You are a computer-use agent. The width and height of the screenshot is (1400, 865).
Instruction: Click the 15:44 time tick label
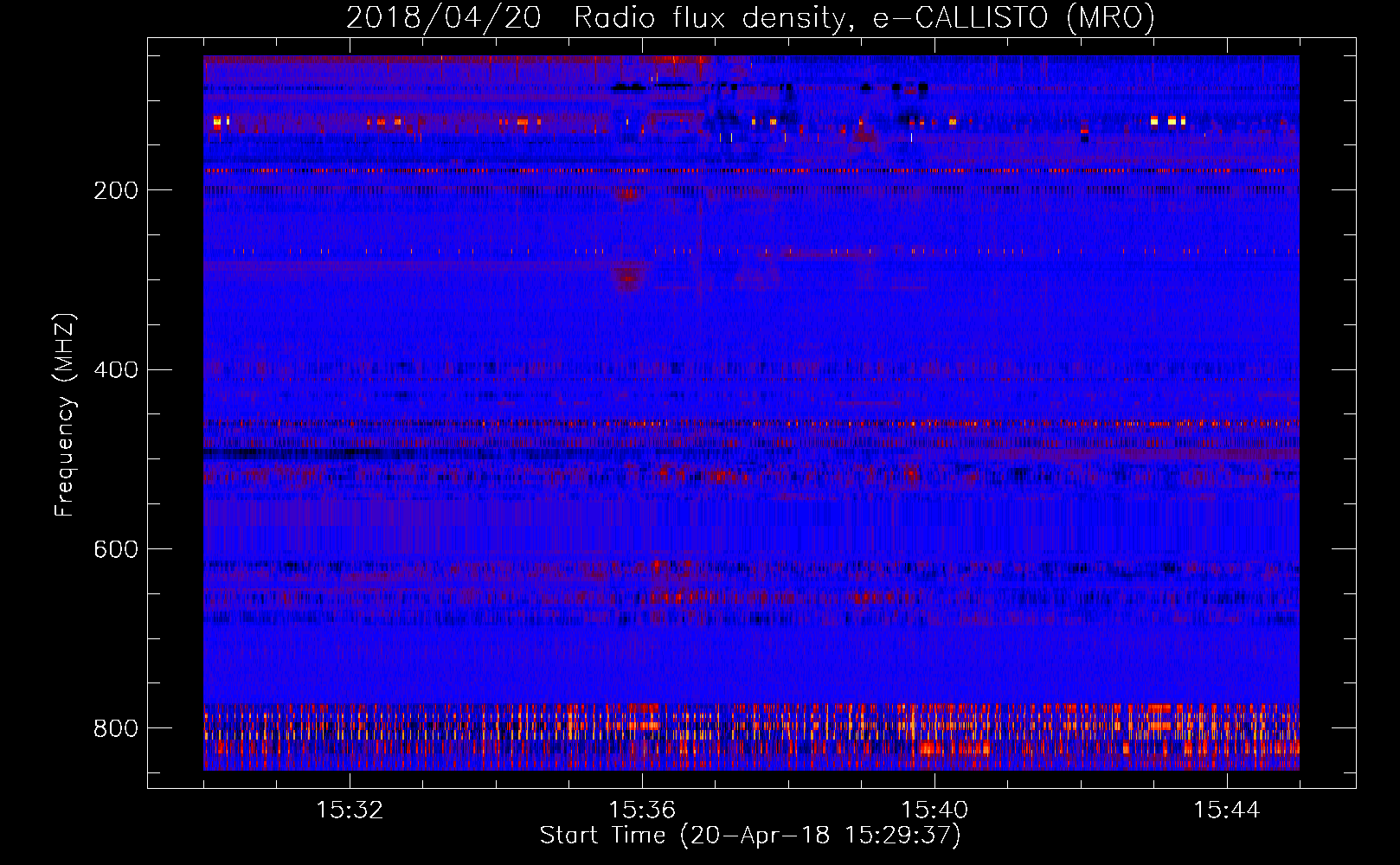pyautogui.click(x=1227, y=810)
